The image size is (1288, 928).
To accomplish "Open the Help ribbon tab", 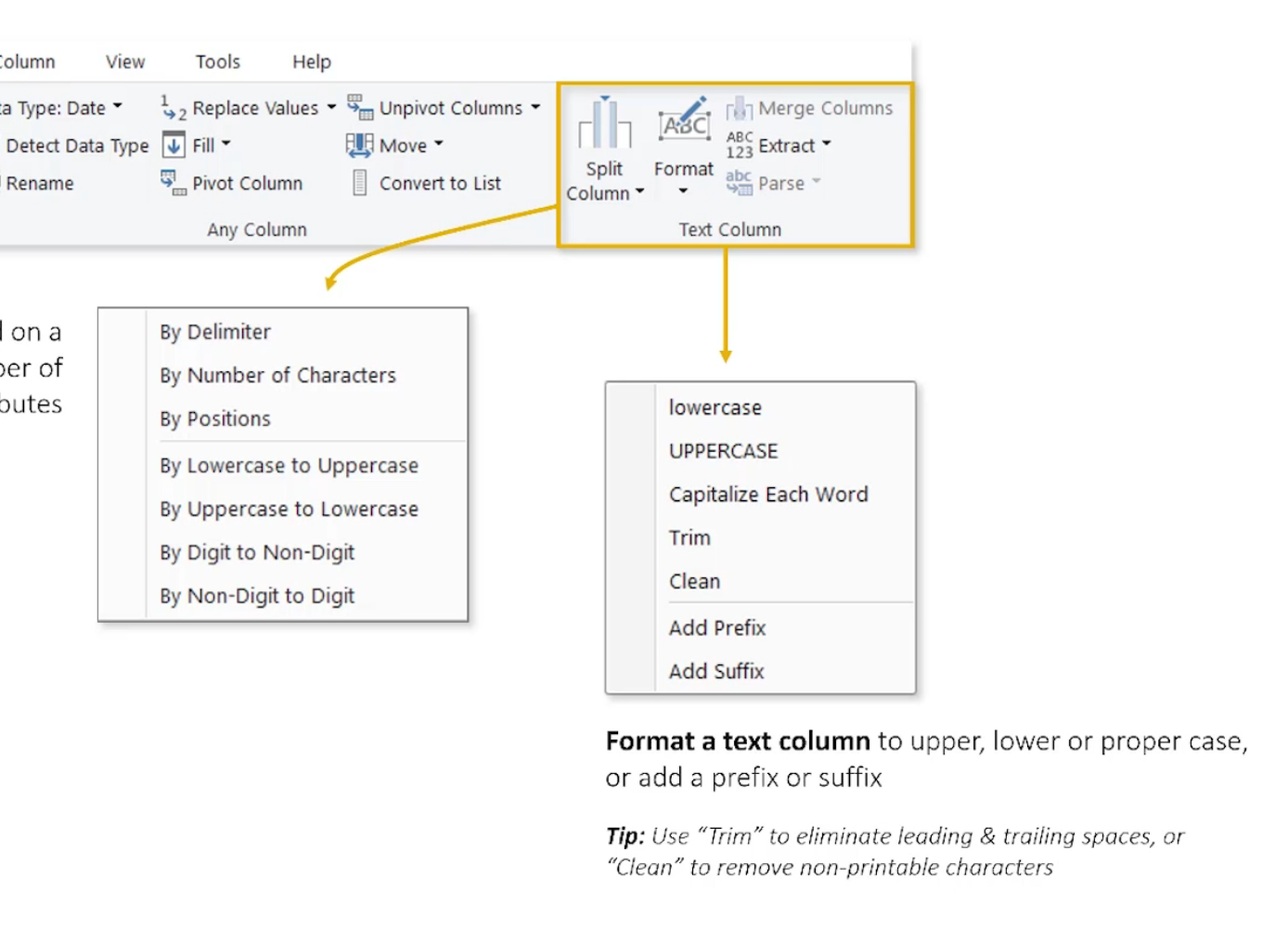I will (312, 62).
